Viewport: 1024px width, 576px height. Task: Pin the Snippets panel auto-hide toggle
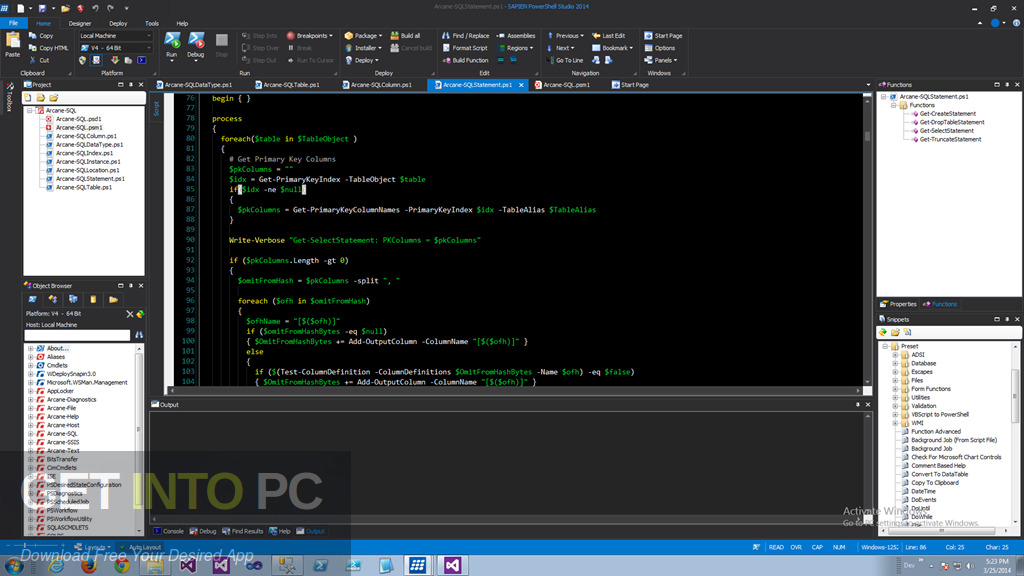(1007, 319)
